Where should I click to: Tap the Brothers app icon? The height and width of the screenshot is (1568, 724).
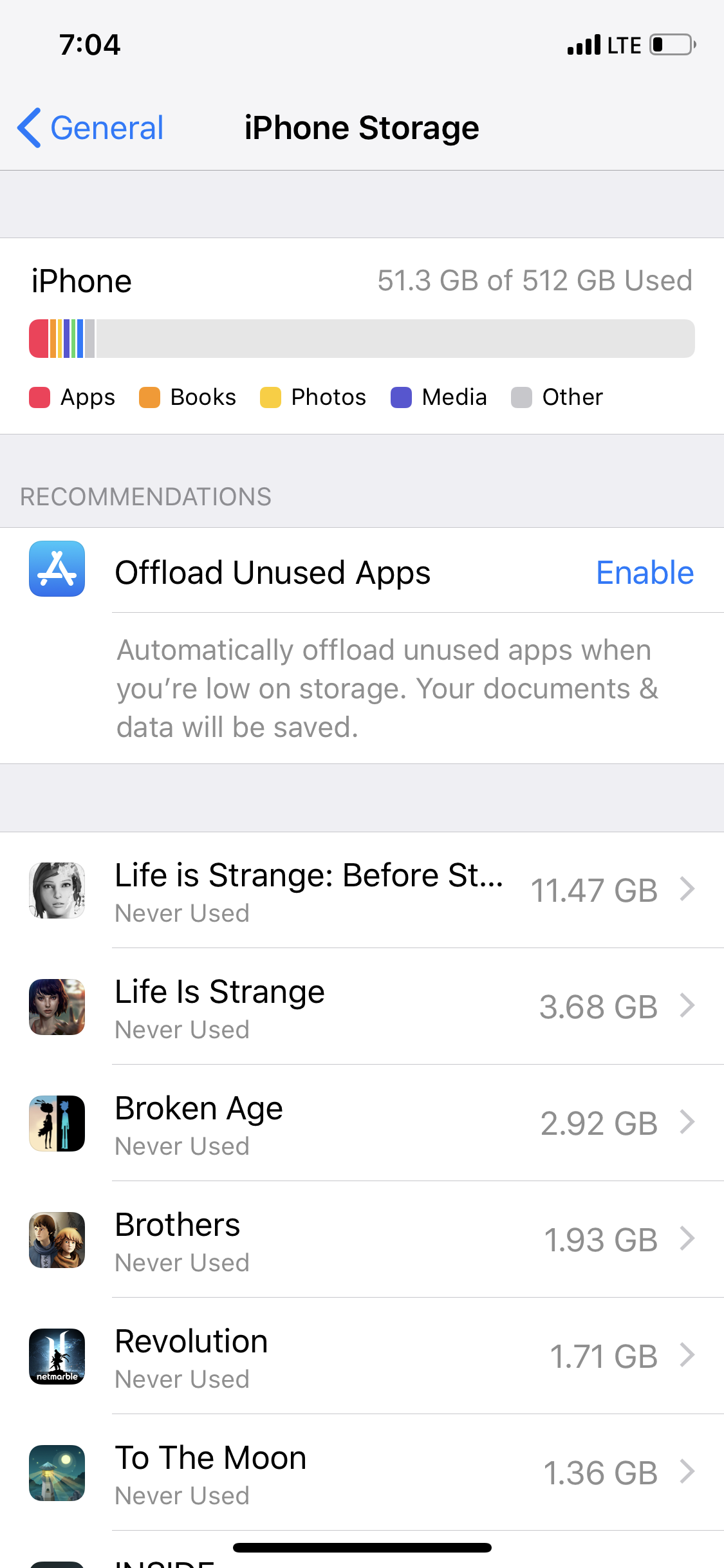pyautogui.click(x=57, y=1240)
